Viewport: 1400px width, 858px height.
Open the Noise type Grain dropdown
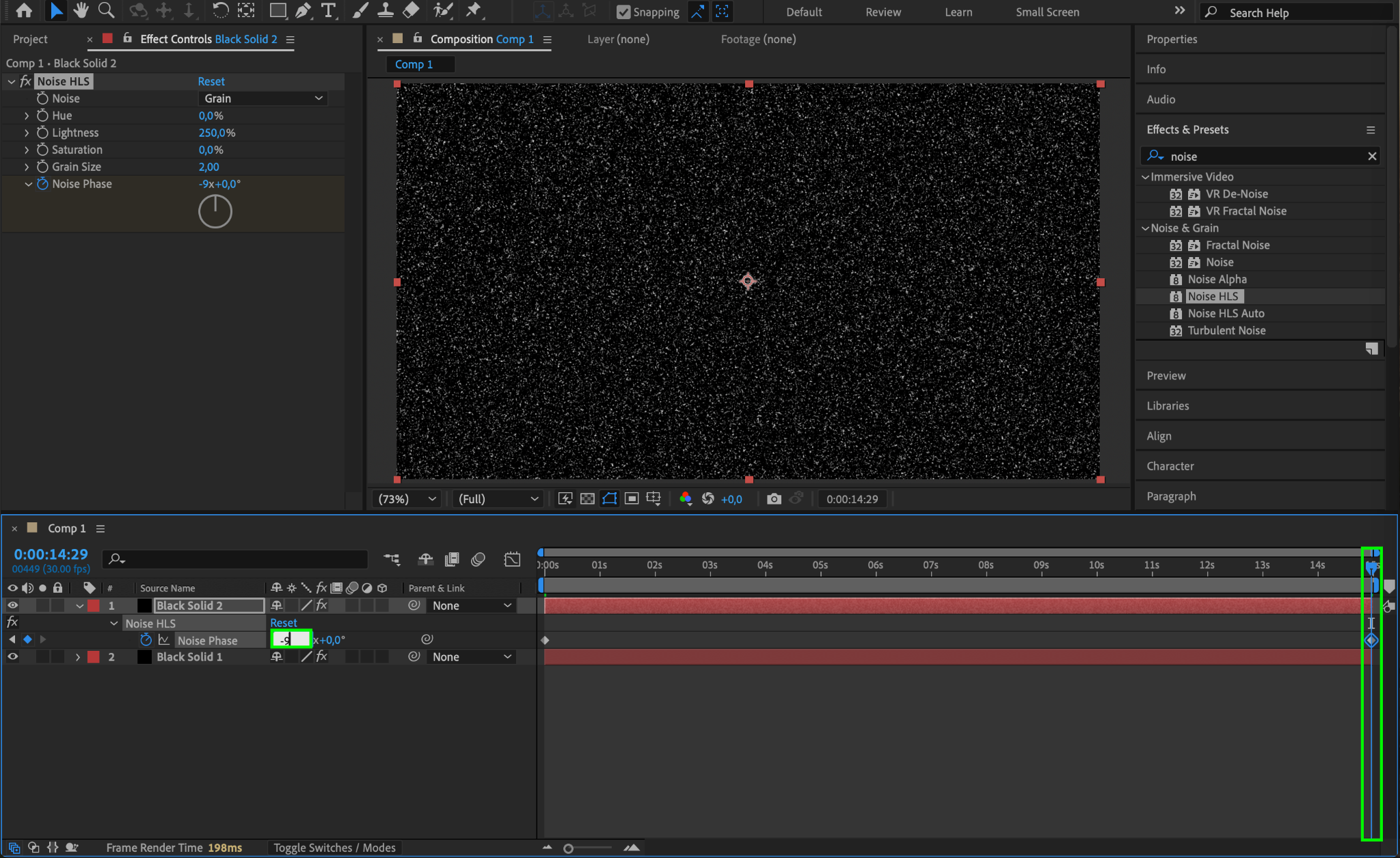(x=263, y=98)
